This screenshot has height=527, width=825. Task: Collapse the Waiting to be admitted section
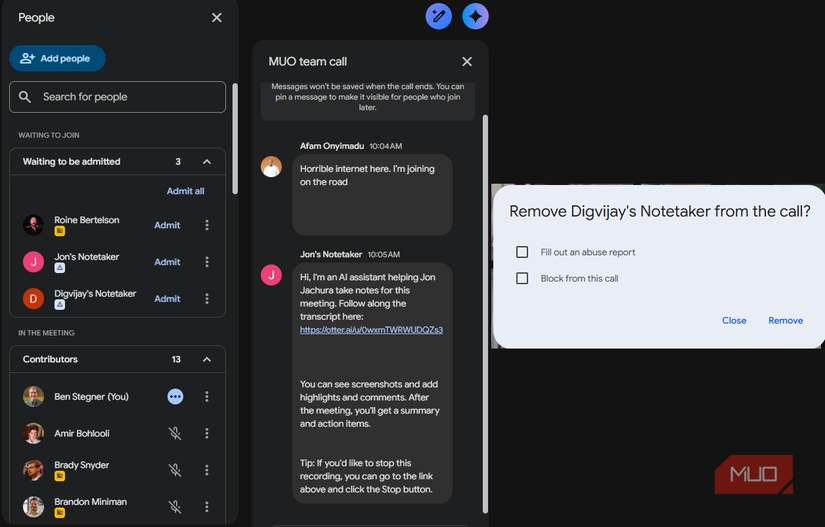pos(207,162)
